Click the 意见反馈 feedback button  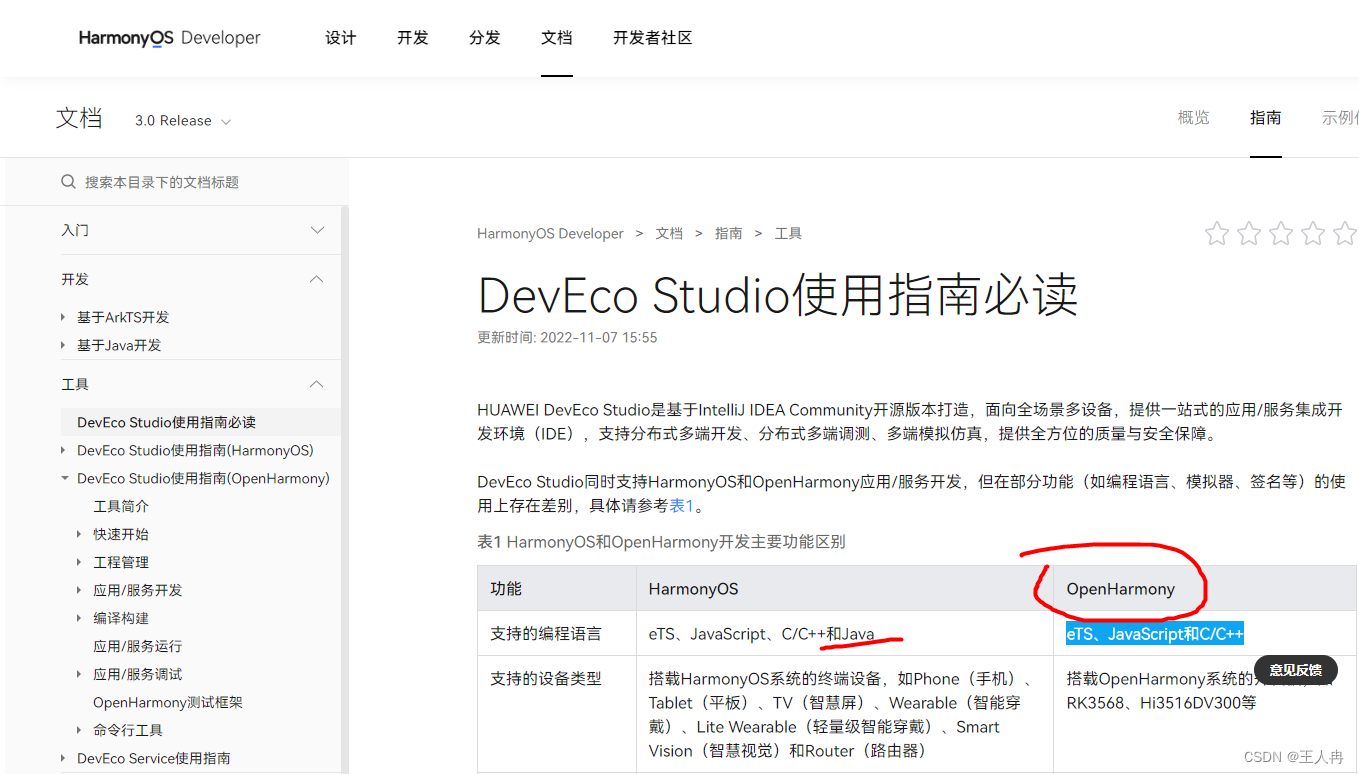1295,669
